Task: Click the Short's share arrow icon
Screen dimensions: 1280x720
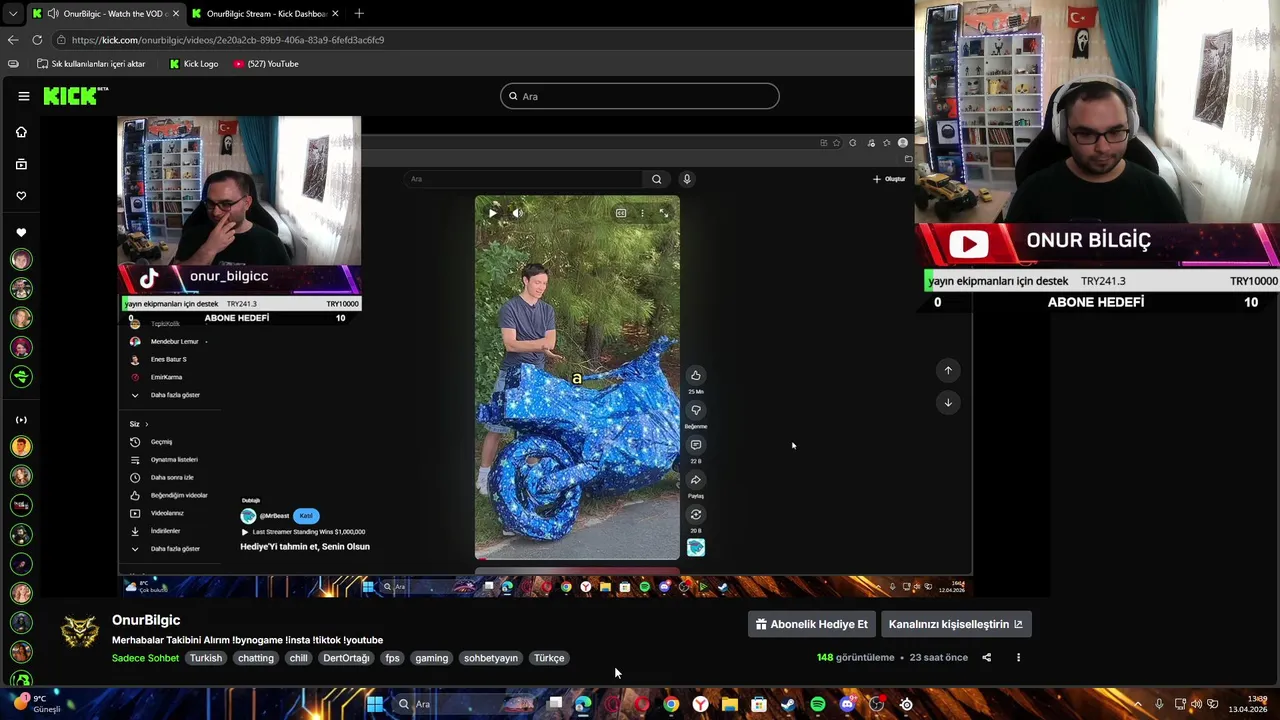Action: click(x=696, y=480)
